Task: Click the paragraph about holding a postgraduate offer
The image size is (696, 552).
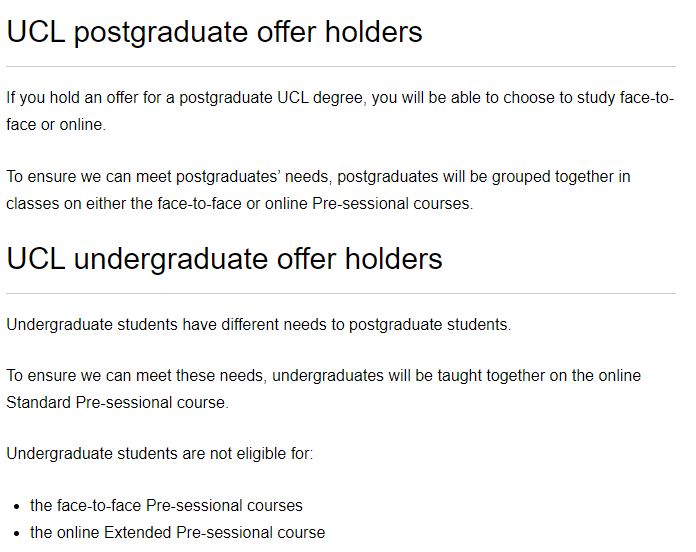Action: pos(340,111)
